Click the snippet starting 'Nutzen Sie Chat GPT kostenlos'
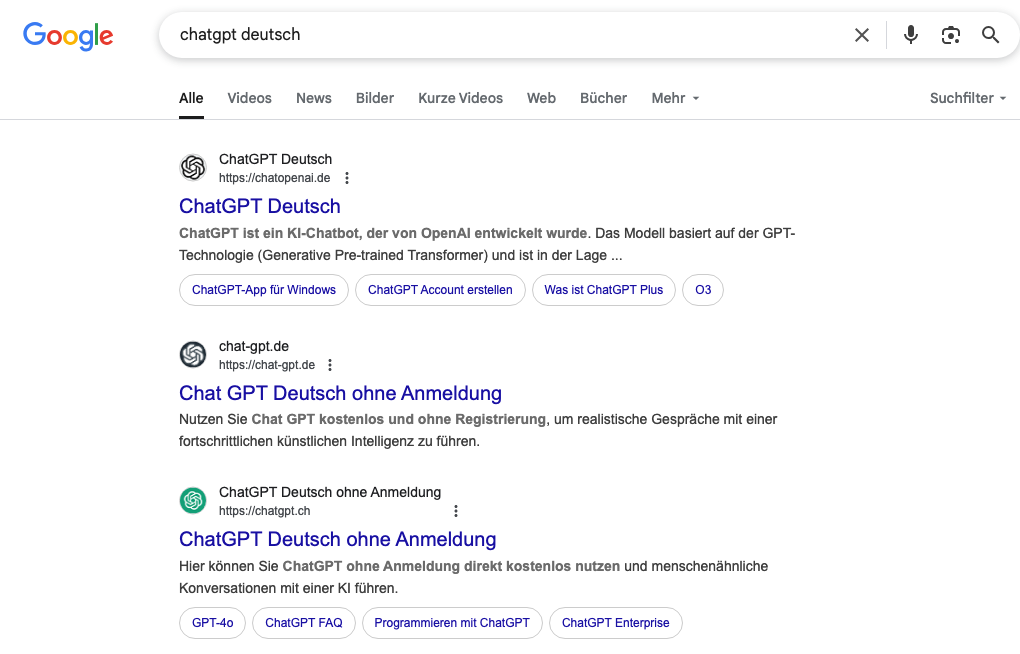This screenshot has height=654, width=1020. (x=478, y=430)
